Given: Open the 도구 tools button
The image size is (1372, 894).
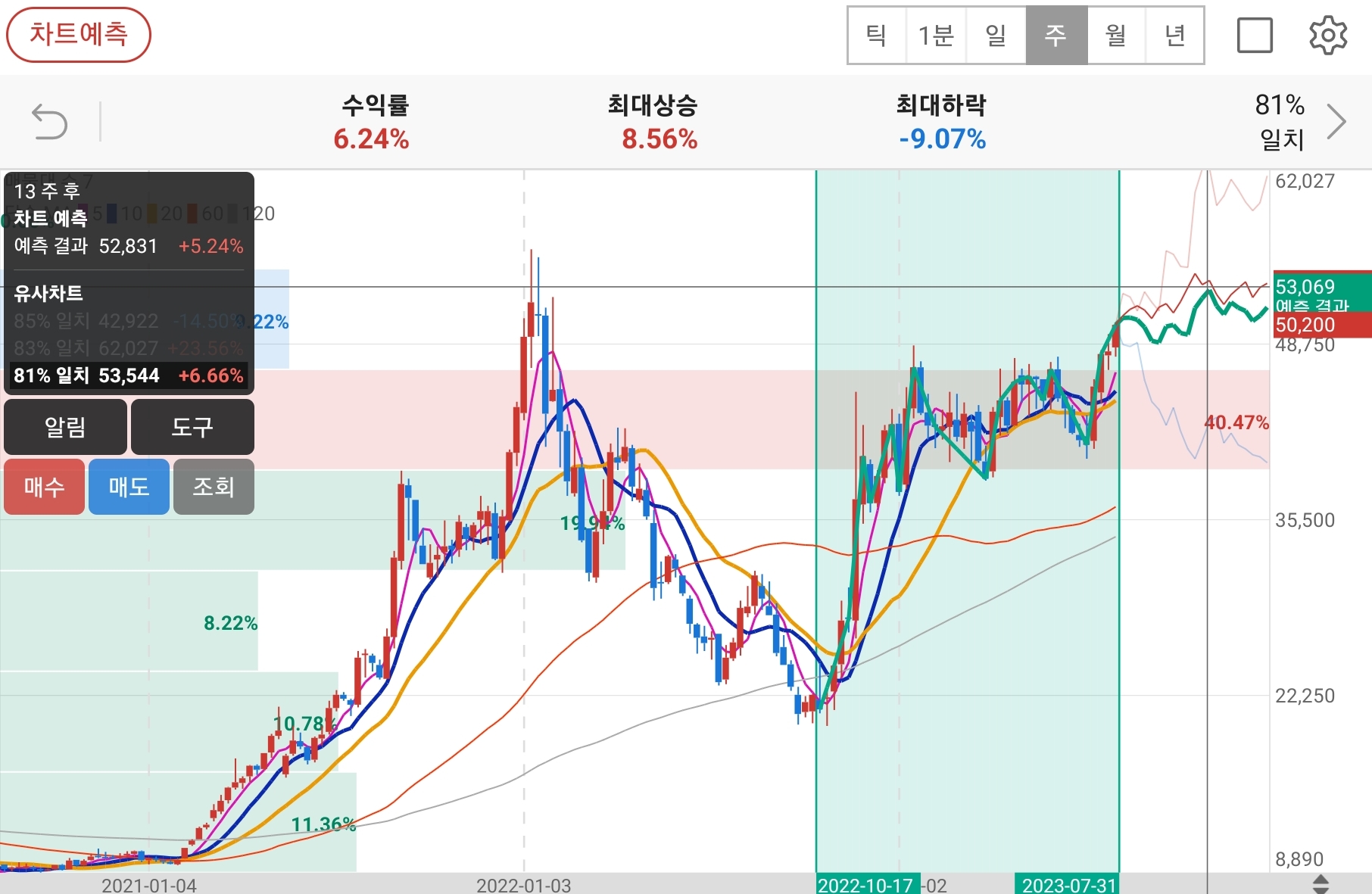Looking at the screenshot, I should (x=192, y=427).
